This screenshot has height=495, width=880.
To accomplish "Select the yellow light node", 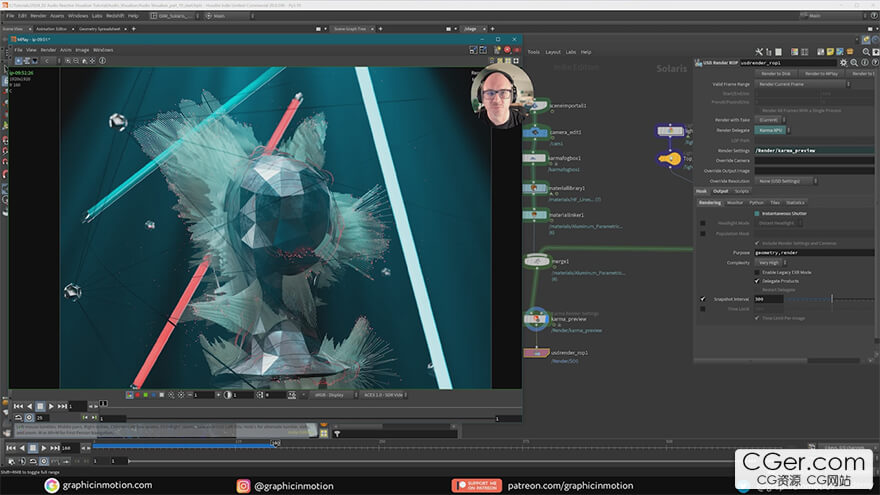I will 669,159.
